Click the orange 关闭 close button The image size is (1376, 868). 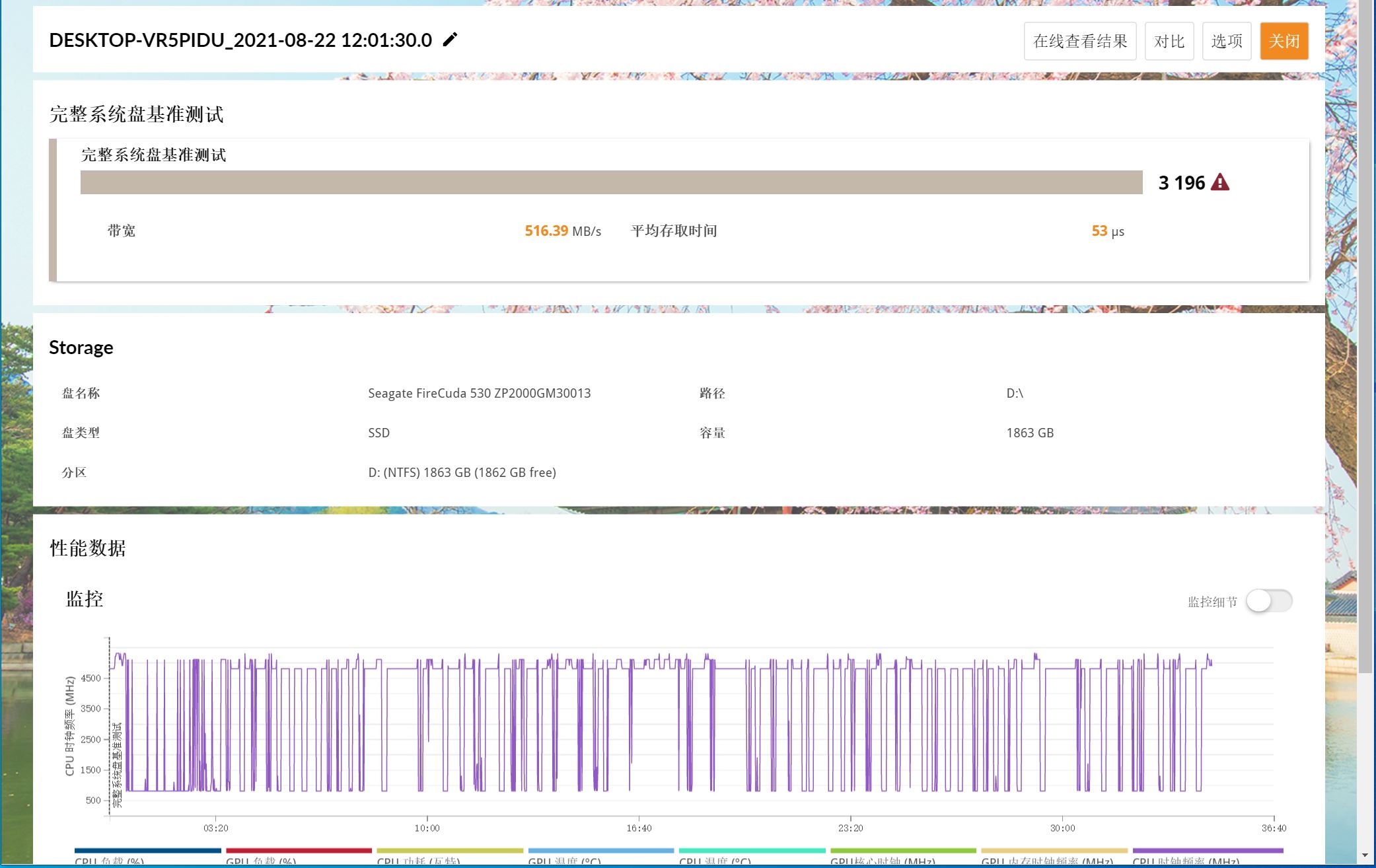click(1284, 41)
